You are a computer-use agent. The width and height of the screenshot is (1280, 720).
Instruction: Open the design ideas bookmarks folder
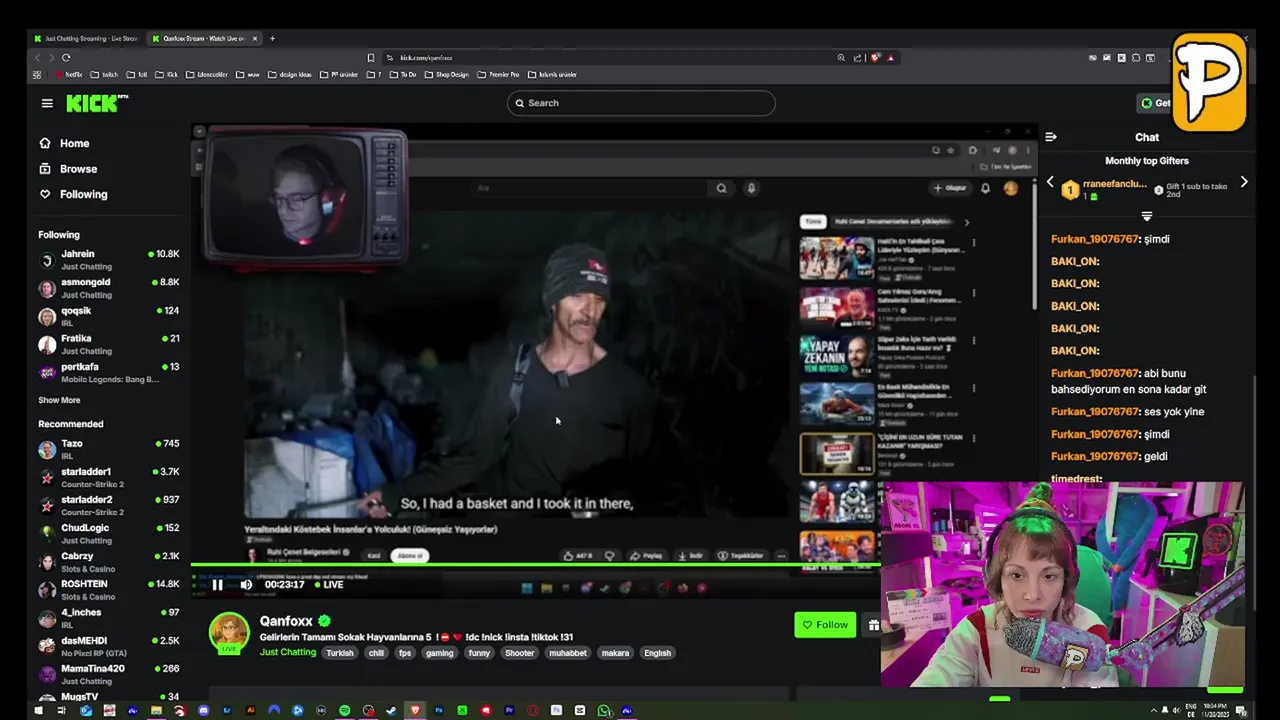coord(289,74)
